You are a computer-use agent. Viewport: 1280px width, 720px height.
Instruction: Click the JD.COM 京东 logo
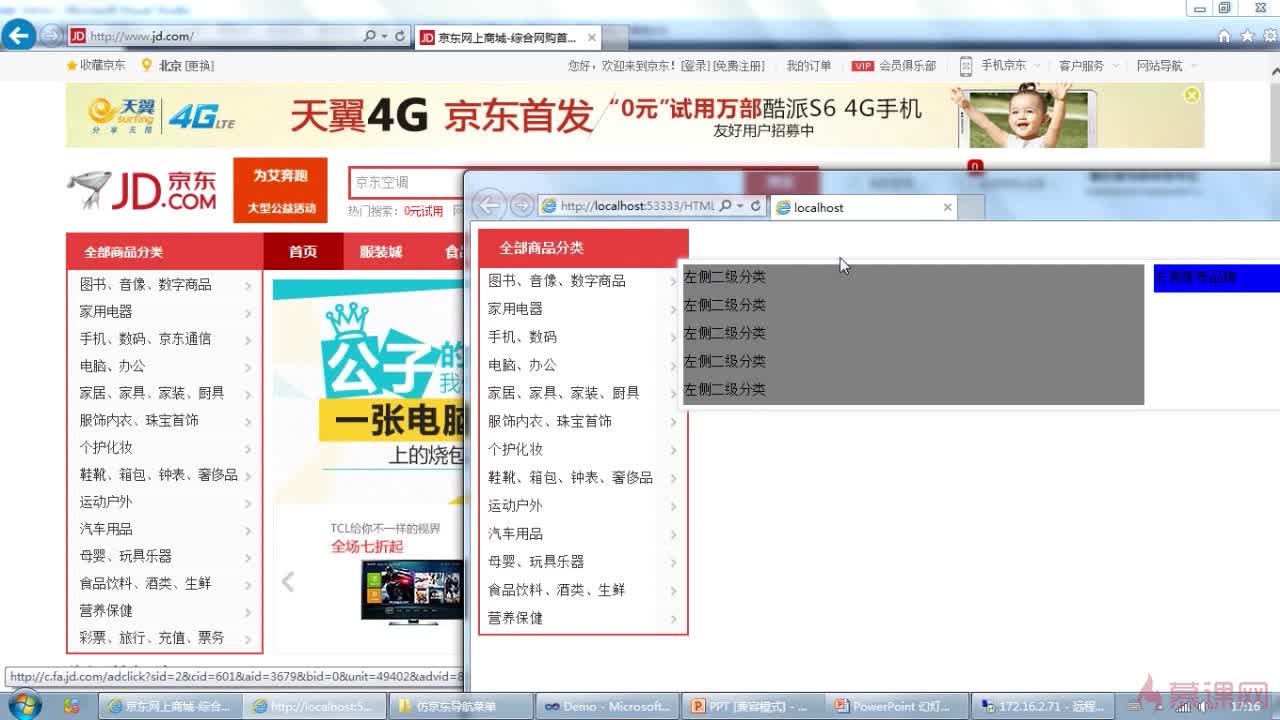[143, 189]
